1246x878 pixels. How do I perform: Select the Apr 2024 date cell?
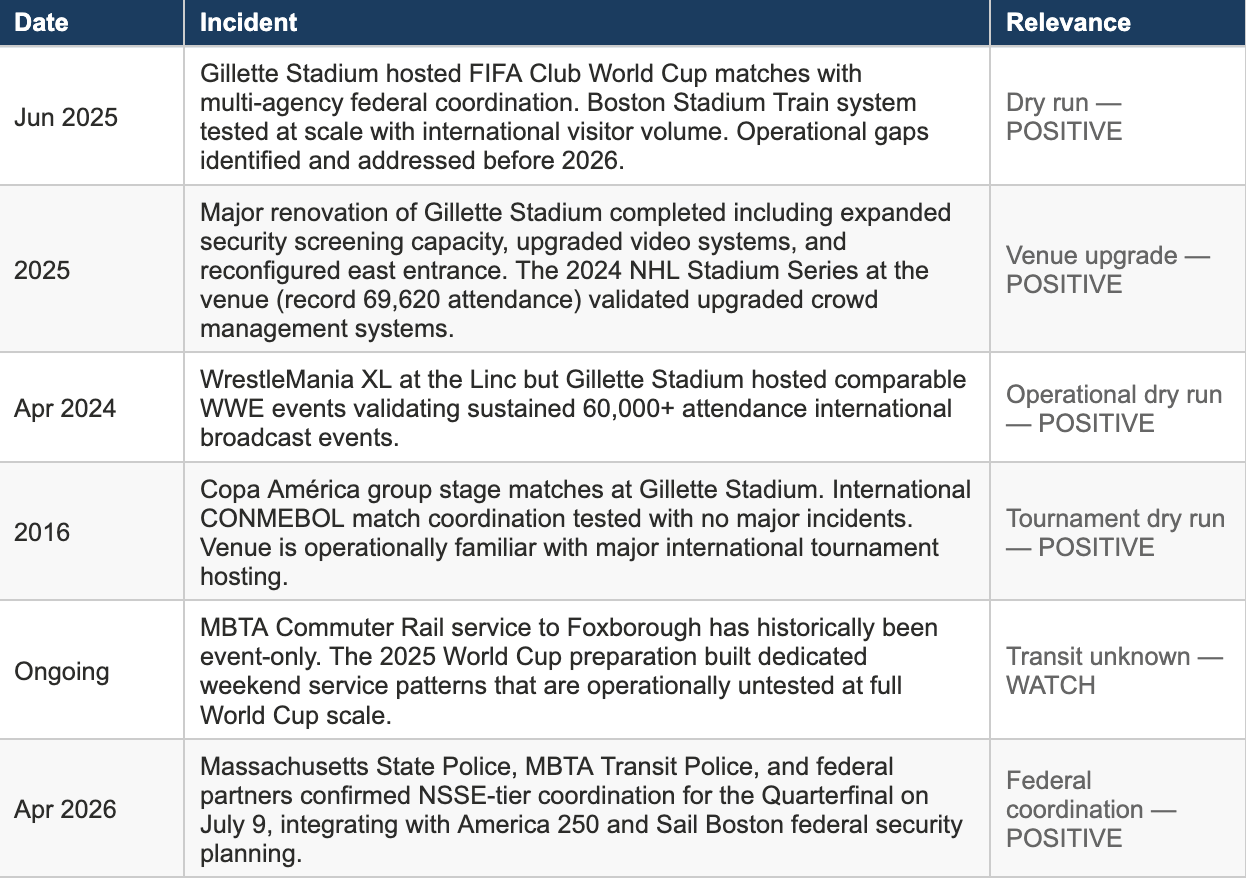(x=92, y=408)
